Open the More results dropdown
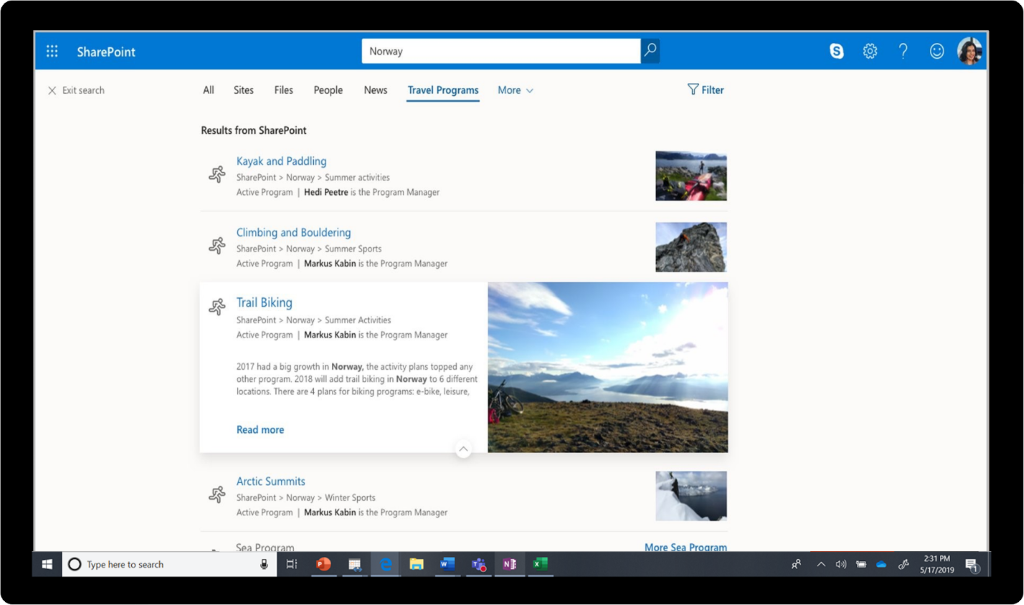1024x605 pixels. 514,90
